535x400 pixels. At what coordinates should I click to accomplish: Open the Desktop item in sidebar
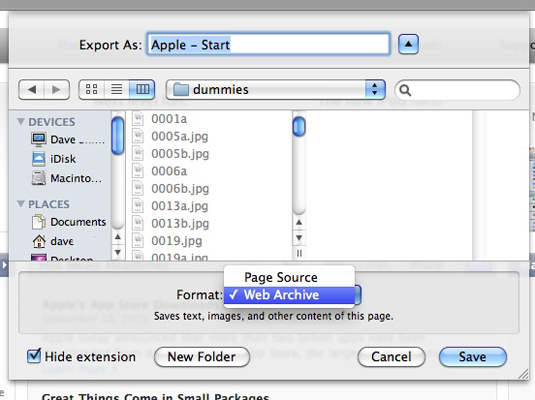pos(62,258)
